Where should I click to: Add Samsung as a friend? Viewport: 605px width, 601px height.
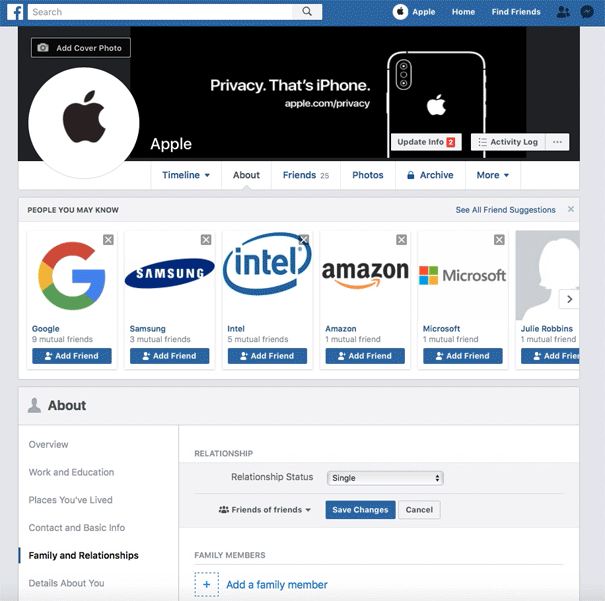pyautogui.click(x=169, y=356)
